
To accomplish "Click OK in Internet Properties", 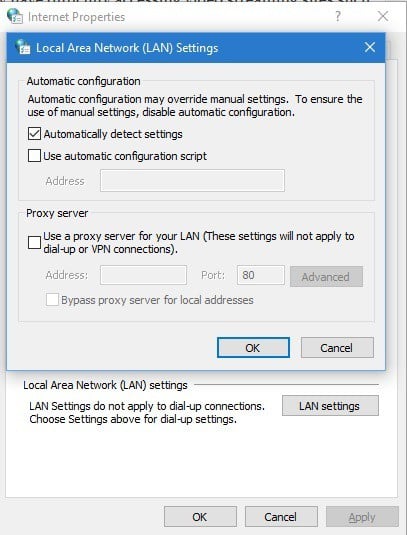I will pos(200,517).
